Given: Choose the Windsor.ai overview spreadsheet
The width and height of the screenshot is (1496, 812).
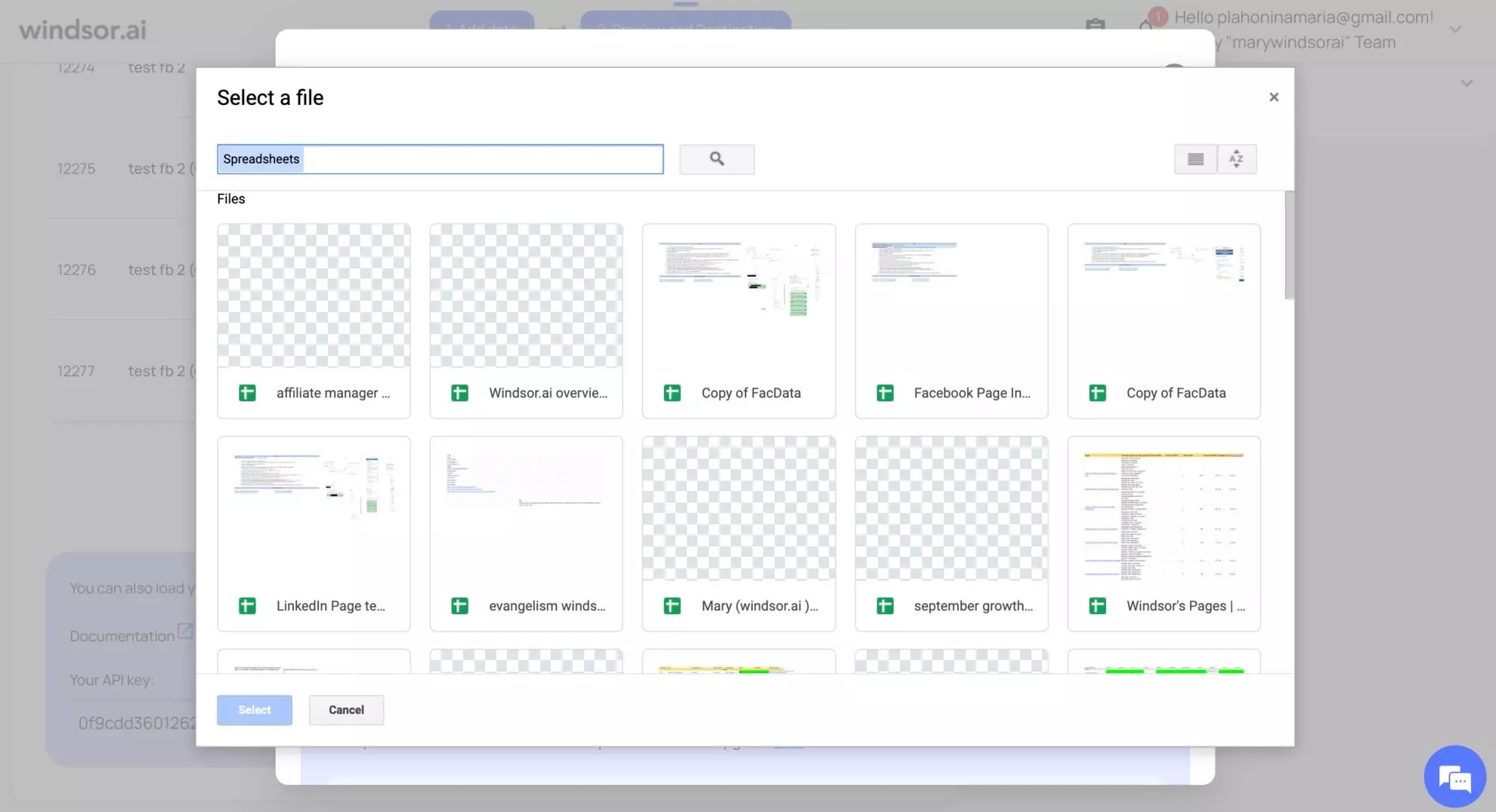Looking at the screenshot, I should [526, 320].
